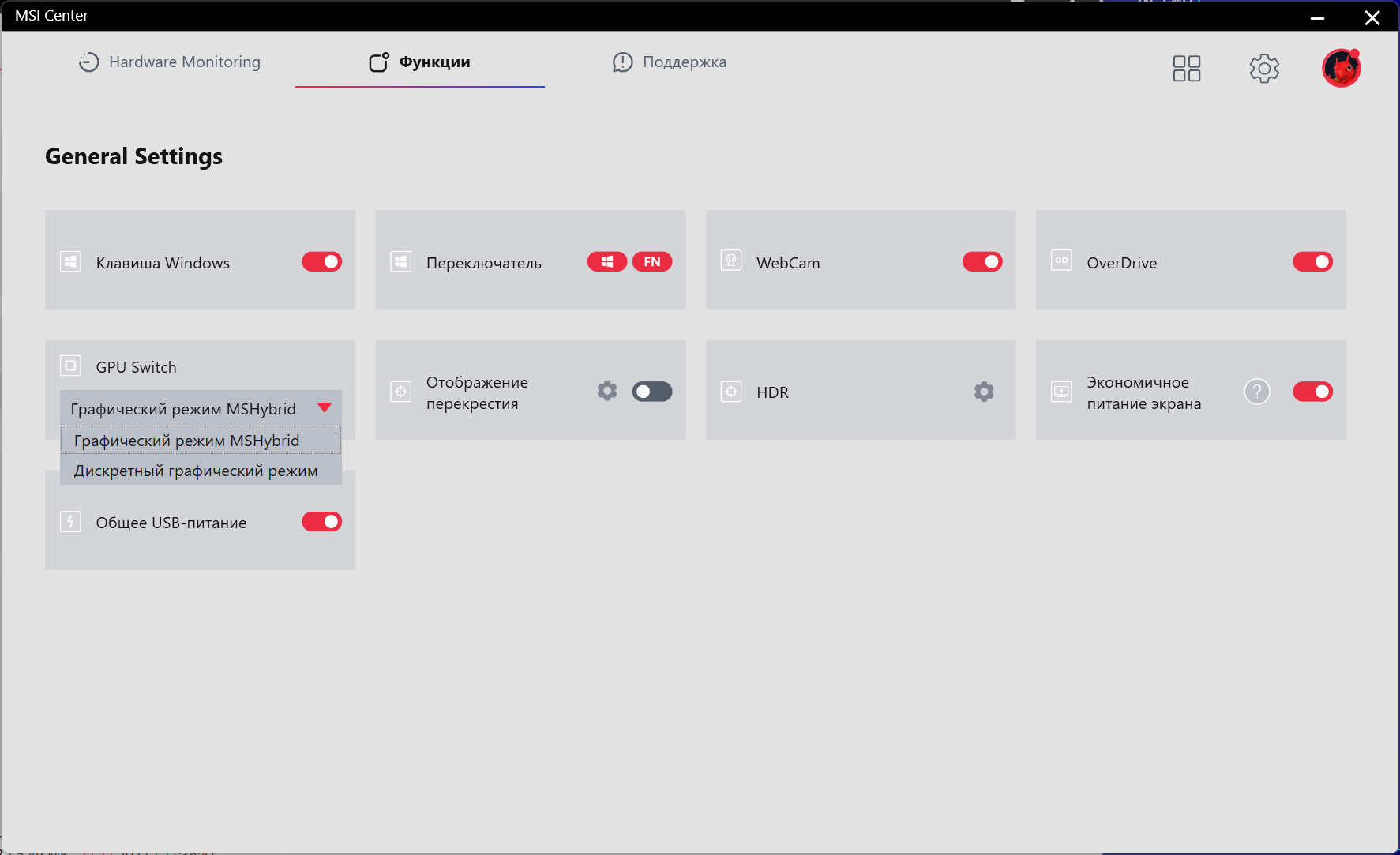
Task: Enable Отображение перекрестия switch
Action: coord(652,392)
